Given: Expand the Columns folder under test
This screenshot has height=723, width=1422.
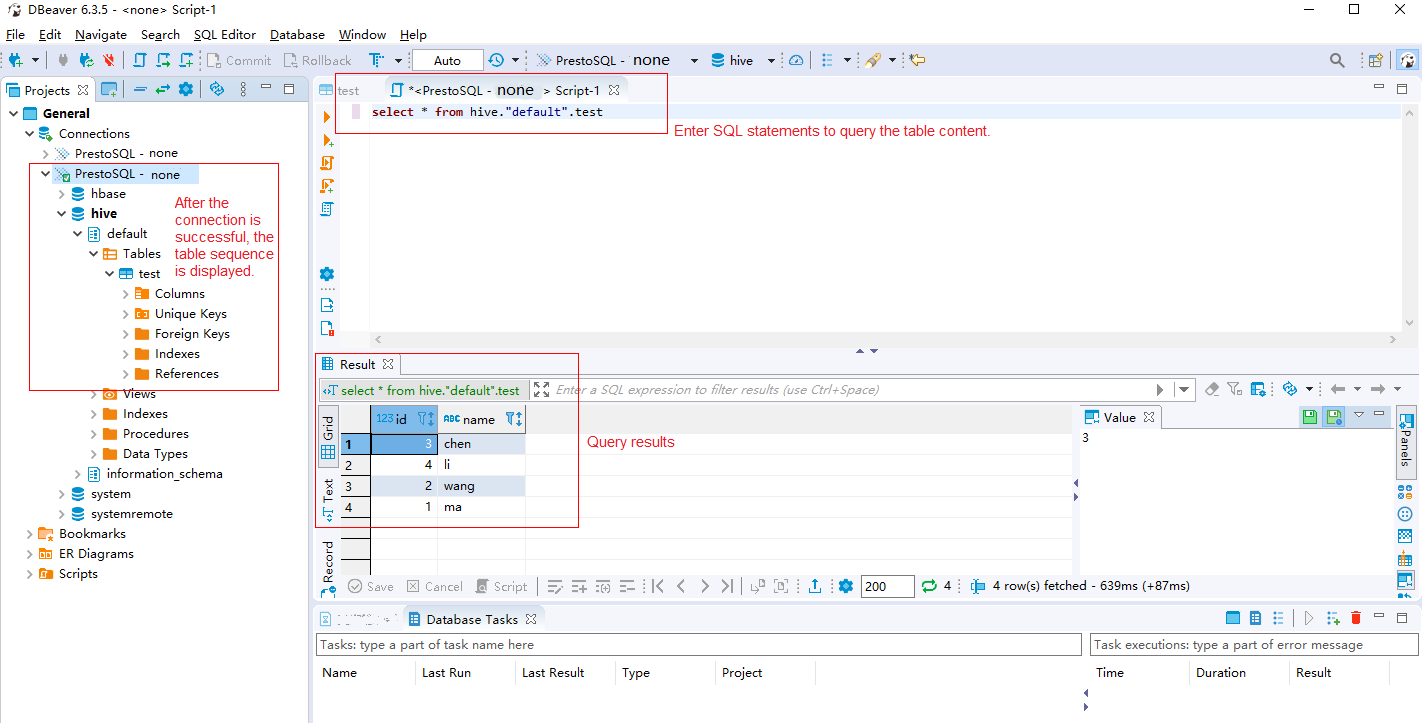Looking at the screenshot, I should (x=126, y=293).
